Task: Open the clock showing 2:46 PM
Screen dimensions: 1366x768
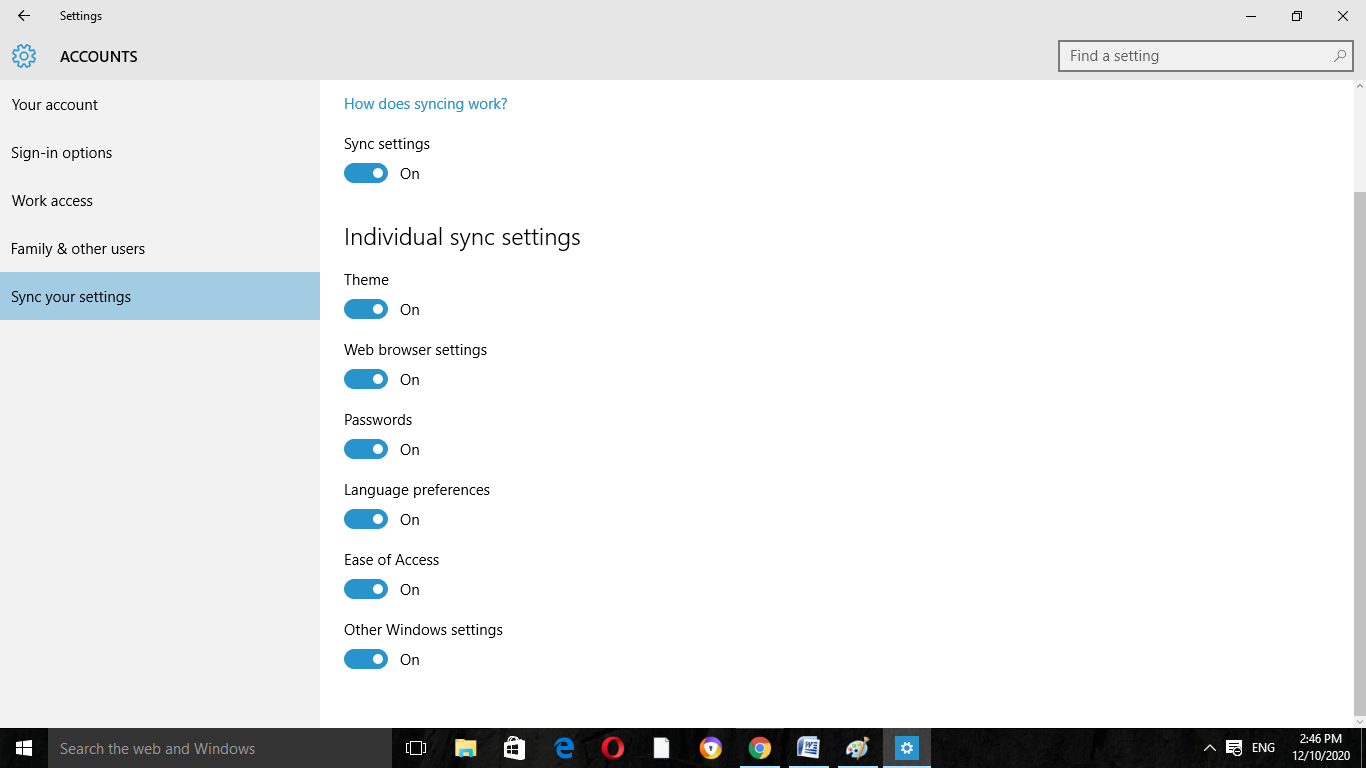Action: (1321, 748)
